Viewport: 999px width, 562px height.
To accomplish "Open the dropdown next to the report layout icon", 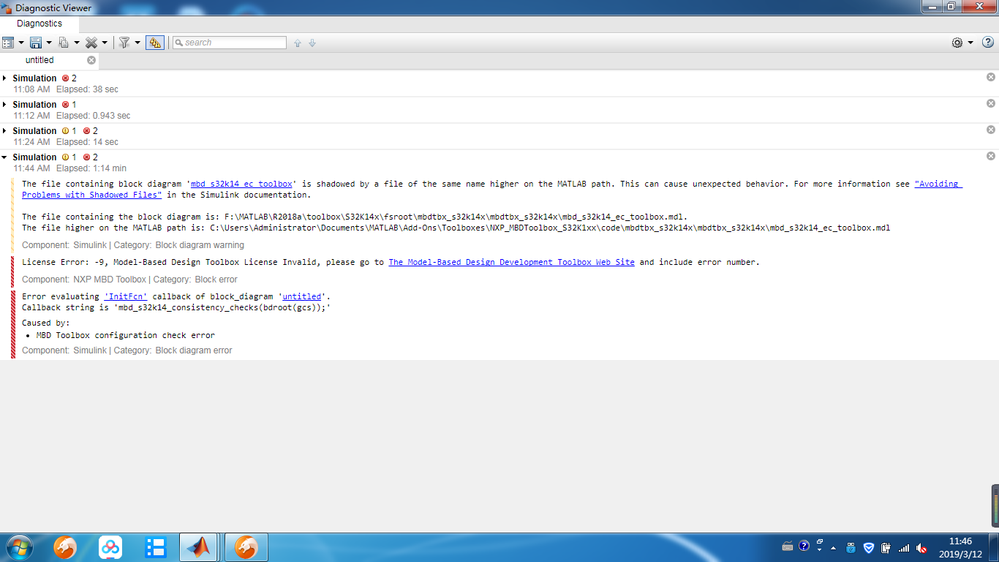I will tap(21, 43).
